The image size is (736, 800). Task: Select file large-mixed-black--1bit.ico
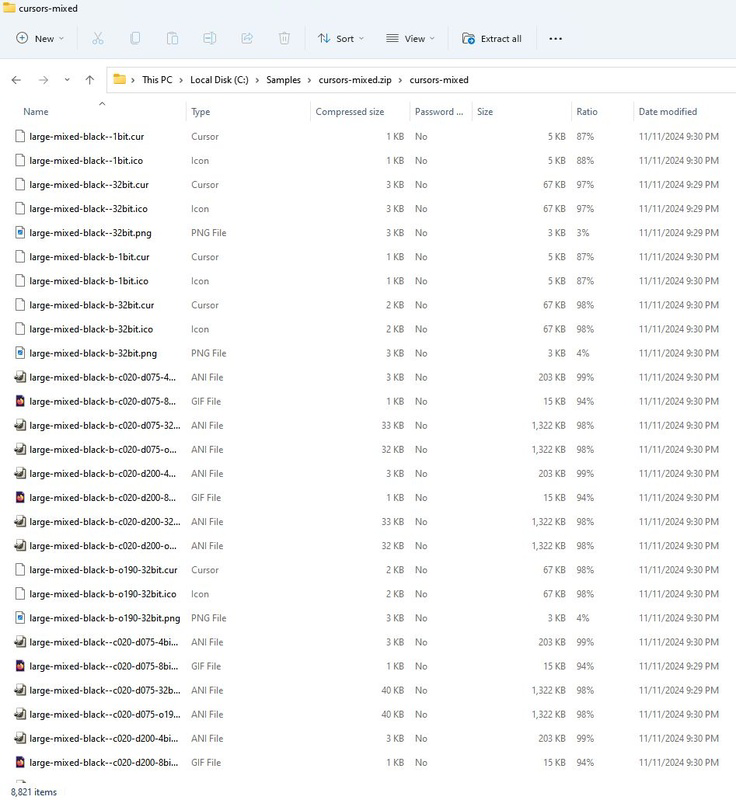point(86,161)
